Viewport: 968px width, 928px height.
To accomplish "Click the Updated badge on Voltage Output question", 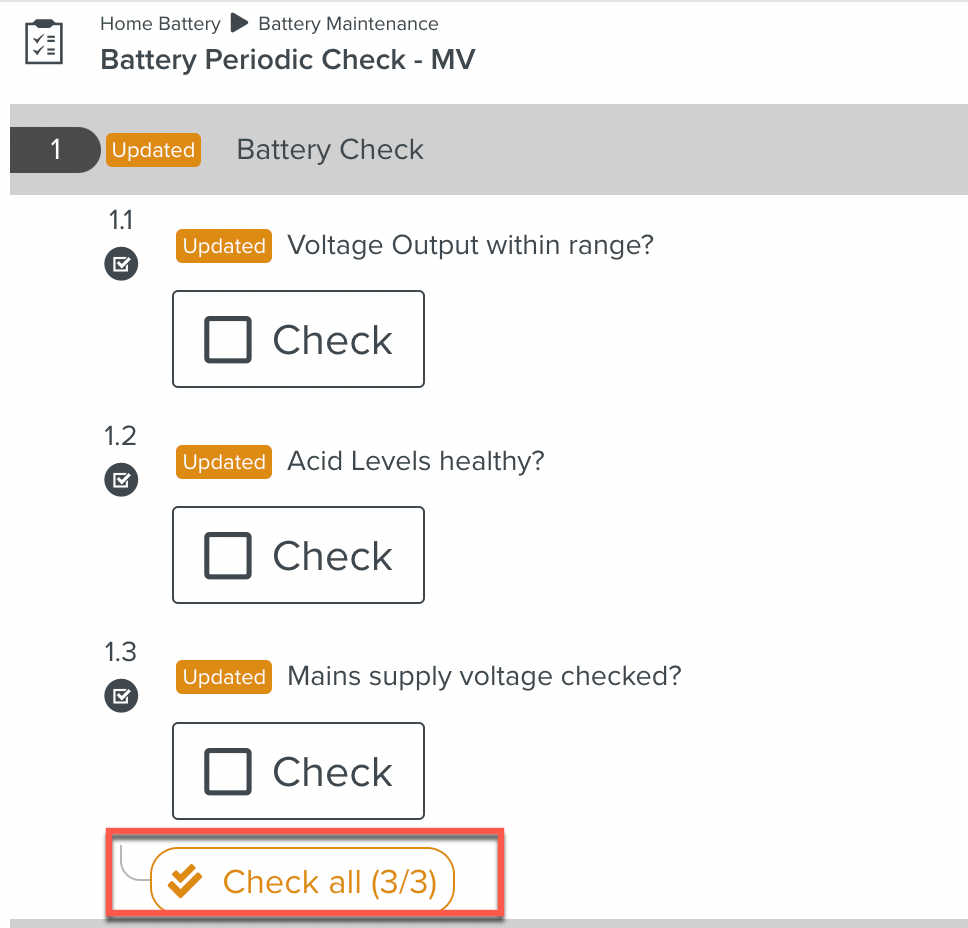I will (224, 246).
